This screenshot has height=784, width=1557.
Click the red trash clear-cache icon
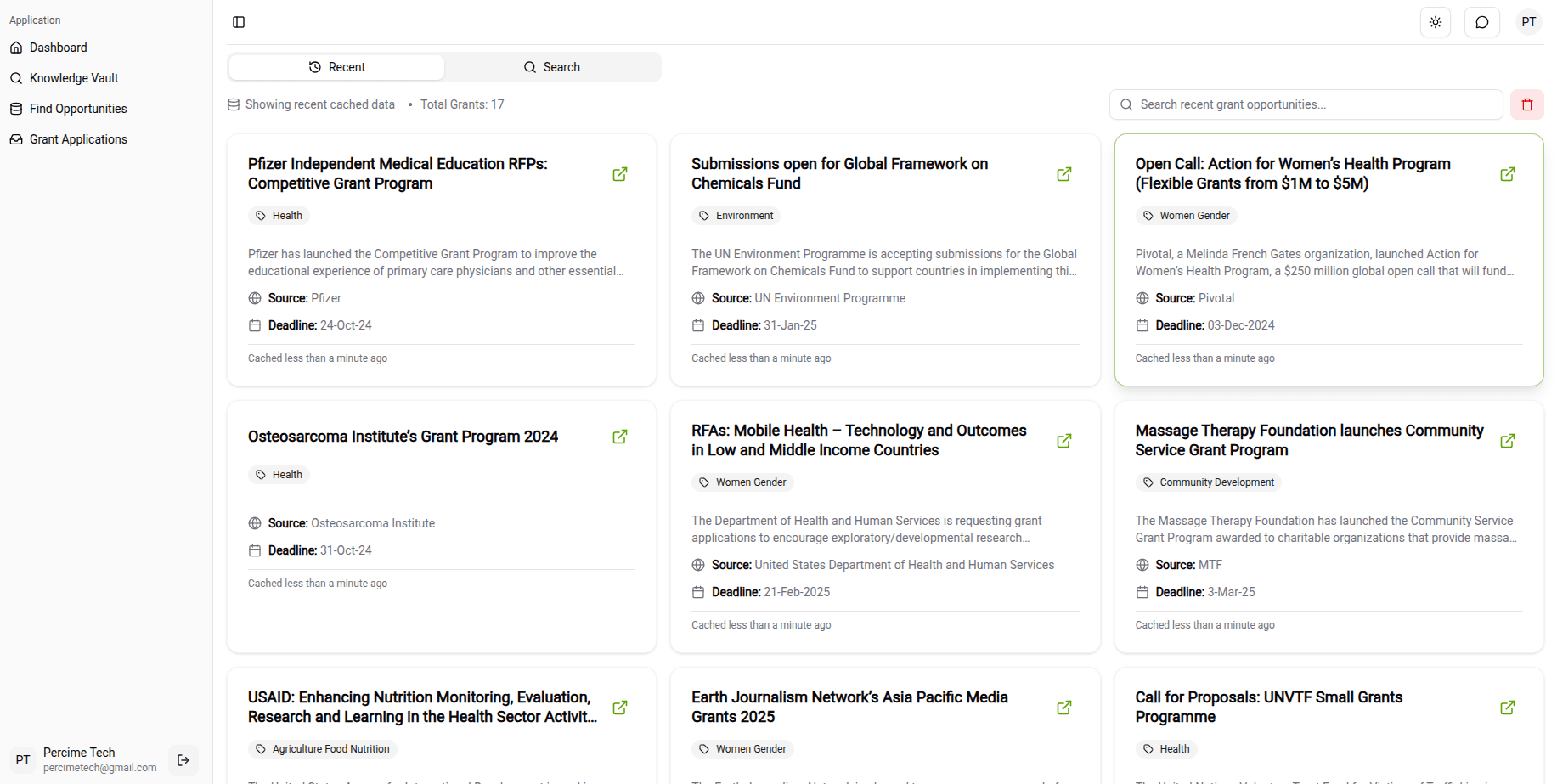click(x=1526, y=104)
